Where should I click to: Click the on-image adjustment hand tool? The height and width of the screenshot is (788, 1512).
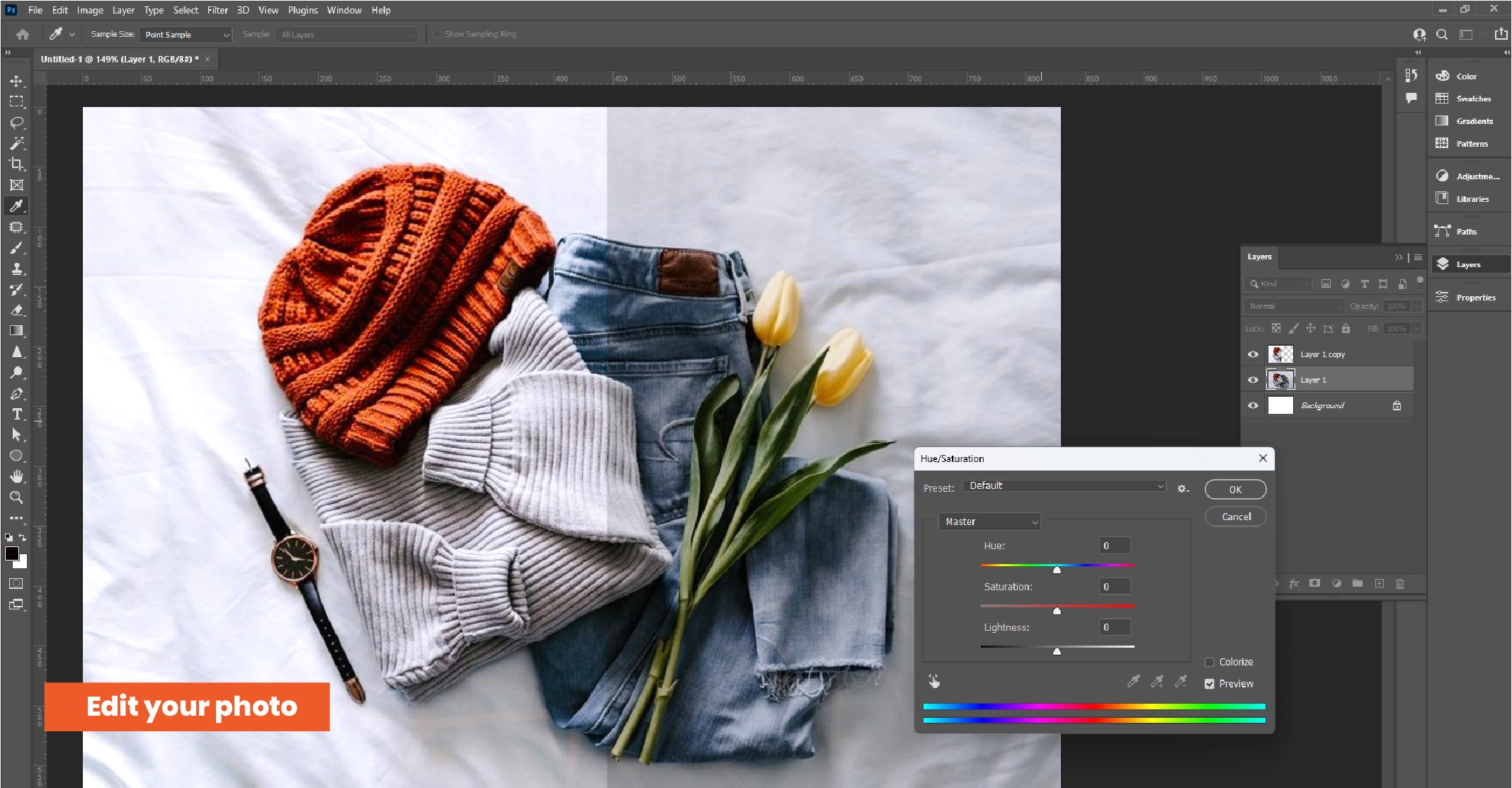tap(934, 681)
